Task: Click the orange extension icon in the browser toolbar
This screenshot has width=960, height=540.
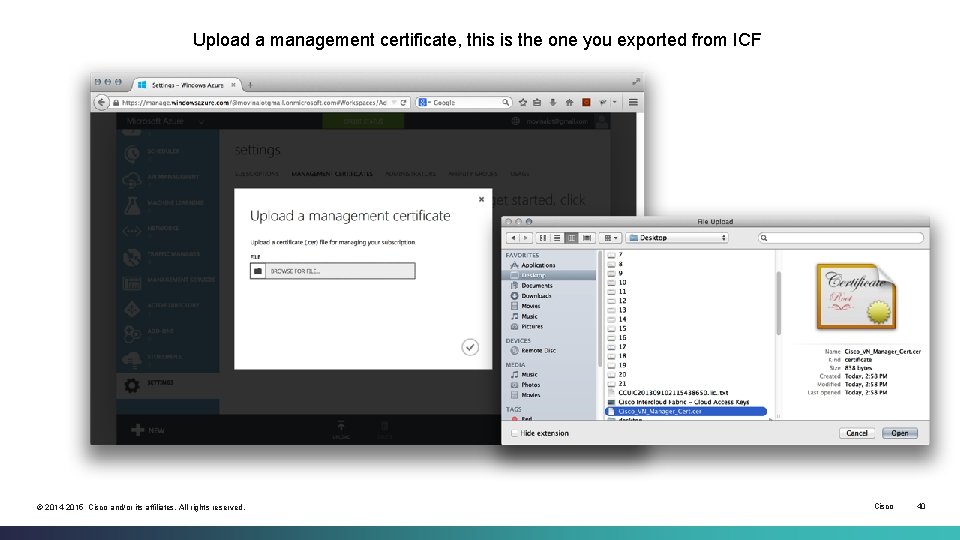Action: tap(586, 102)
